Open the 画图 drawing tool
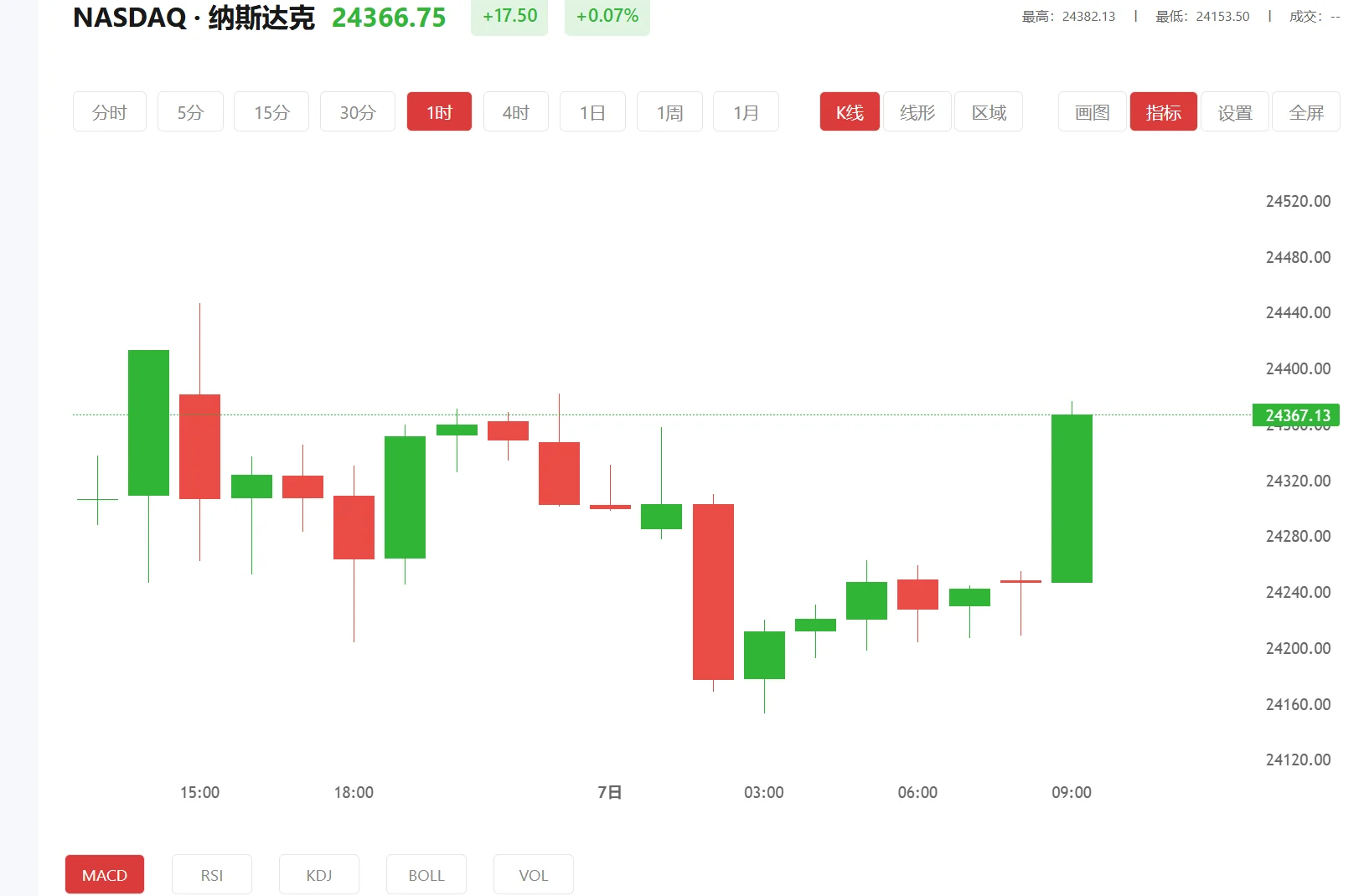 tap(1091, 111)
